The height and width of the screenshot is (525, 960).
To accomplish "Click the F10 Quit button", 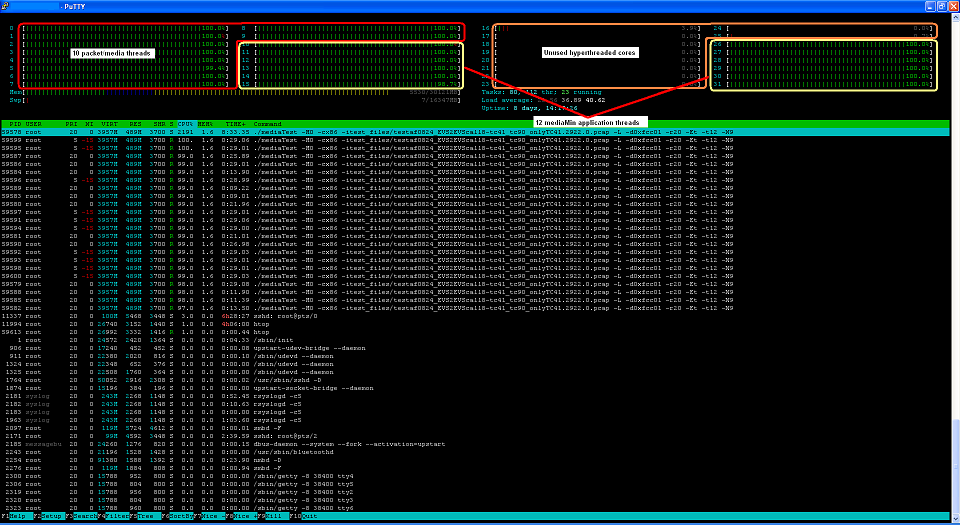I will tap(305, 516).
